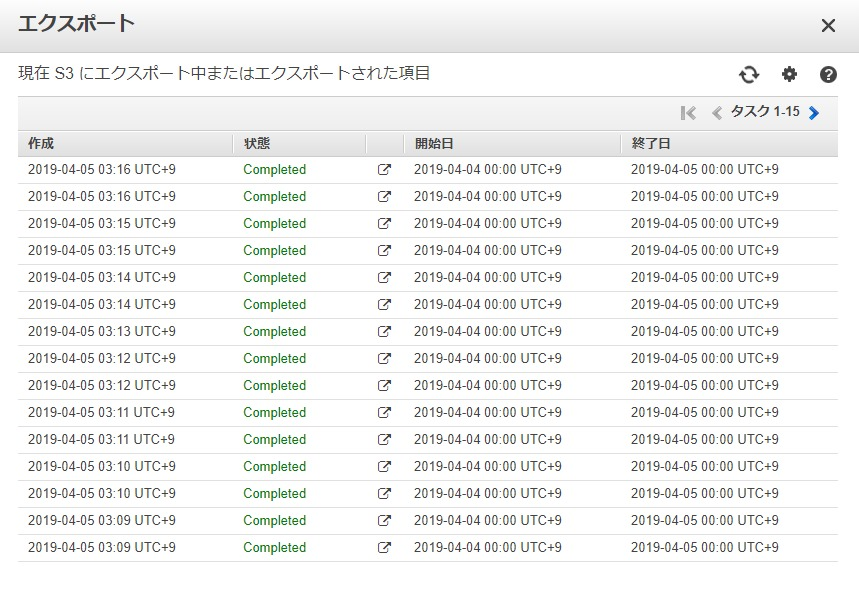Click the help question mark icon
This screenshot has width=859, height=594.
tap(828, 74)
